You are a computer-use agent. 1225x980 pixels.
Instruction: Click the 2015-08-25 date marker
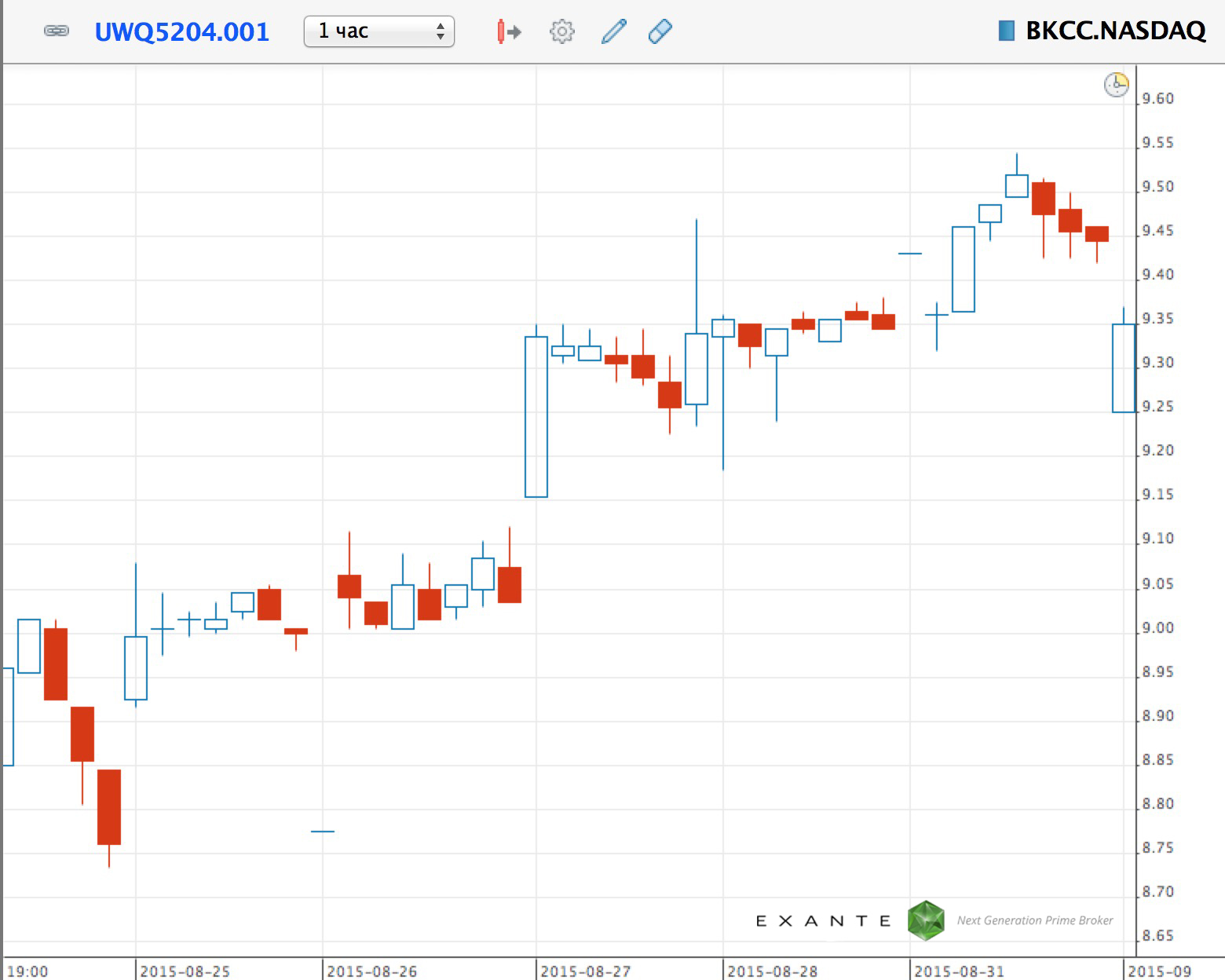(x=185, y=971)
